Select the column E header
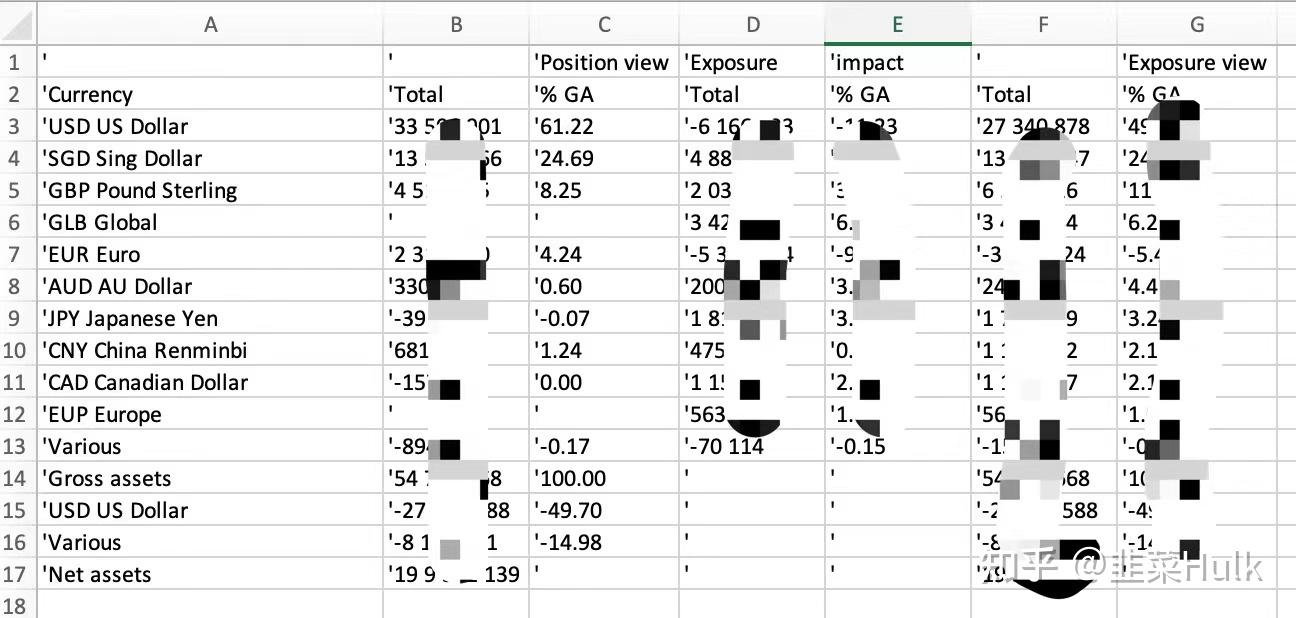 tap(897, 24)
